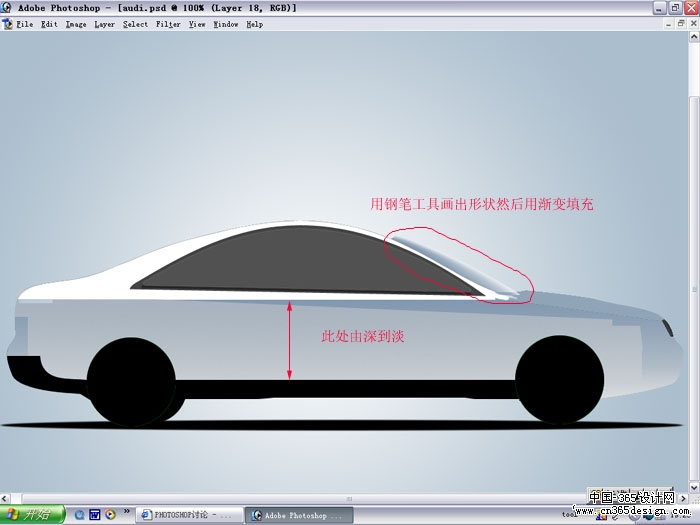
Task: Click the horizontal scrollbar left arrow
Action: [x=5, y=498]
